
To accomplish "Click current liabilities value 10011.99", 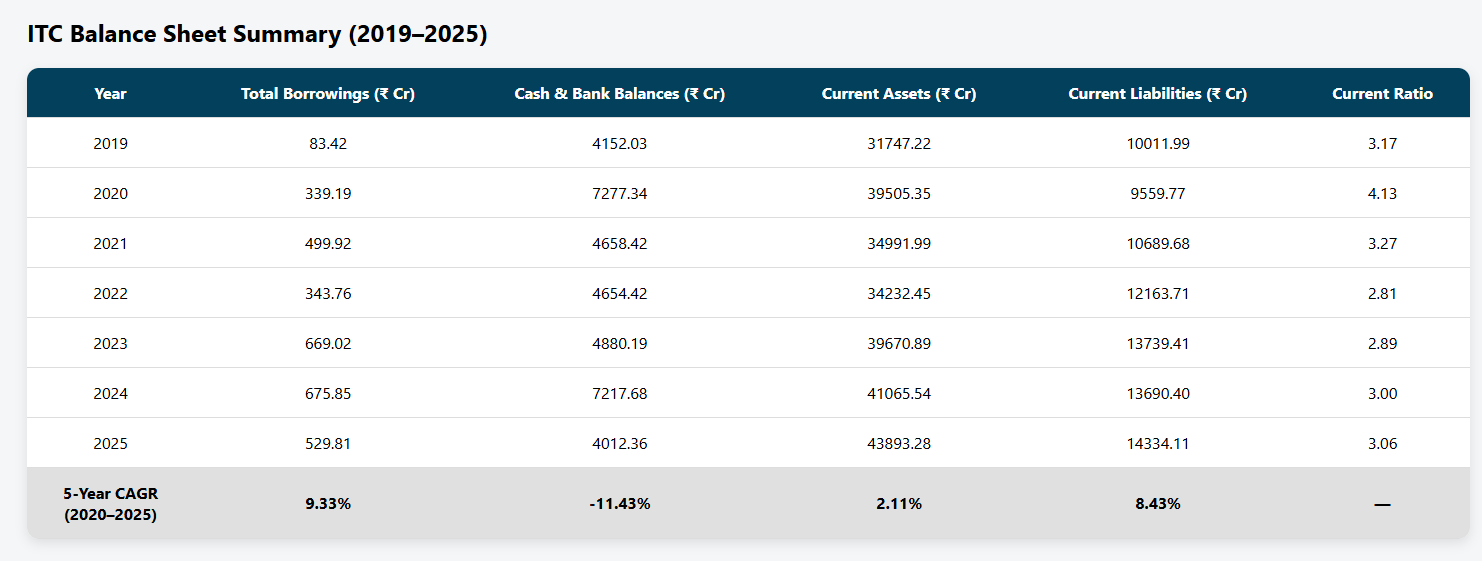I will coord(1158,143).
